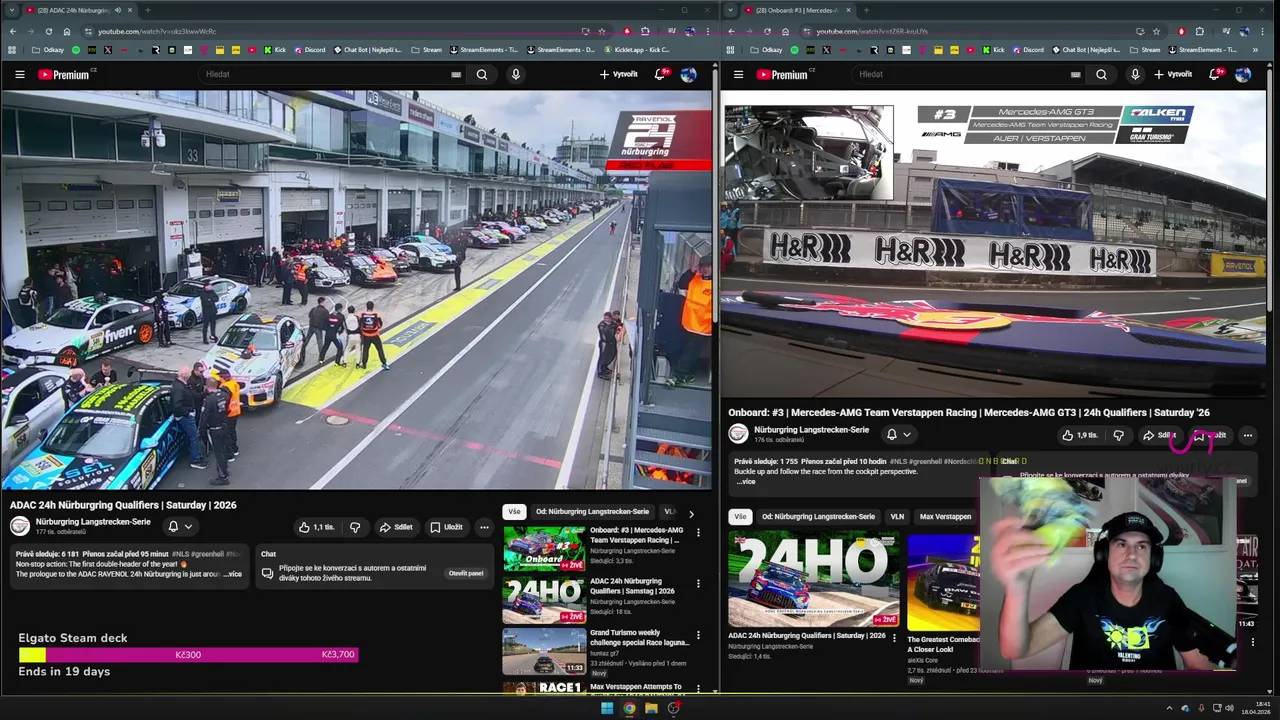Viewport: 1280px width, 720px height.
Task: Open notifications bell in left window header
Action: [x=660, y=74]
